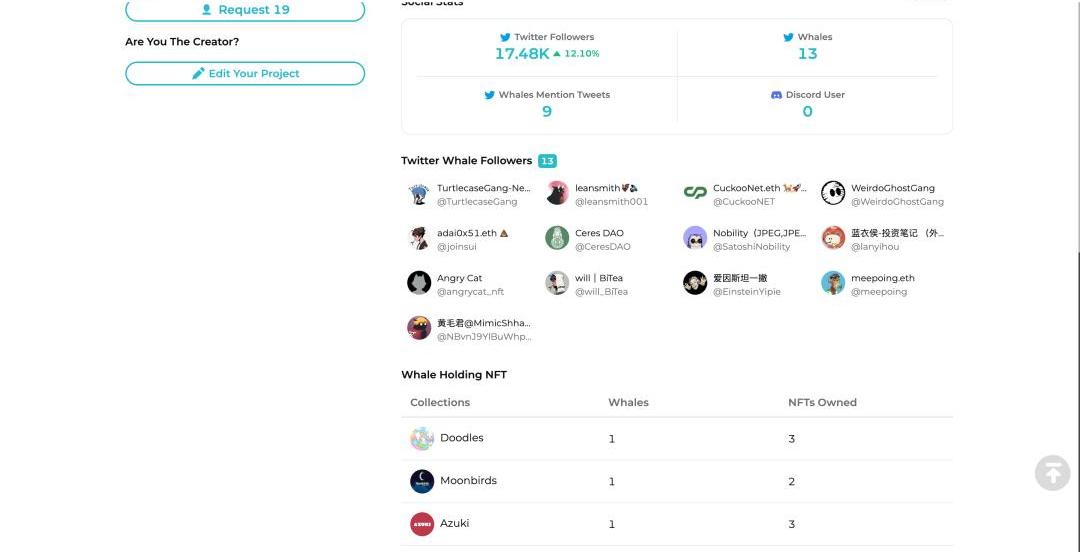Click the scroll-to-top arrow button
This screenshot has width=1080, height=552.
(1052, 473)
